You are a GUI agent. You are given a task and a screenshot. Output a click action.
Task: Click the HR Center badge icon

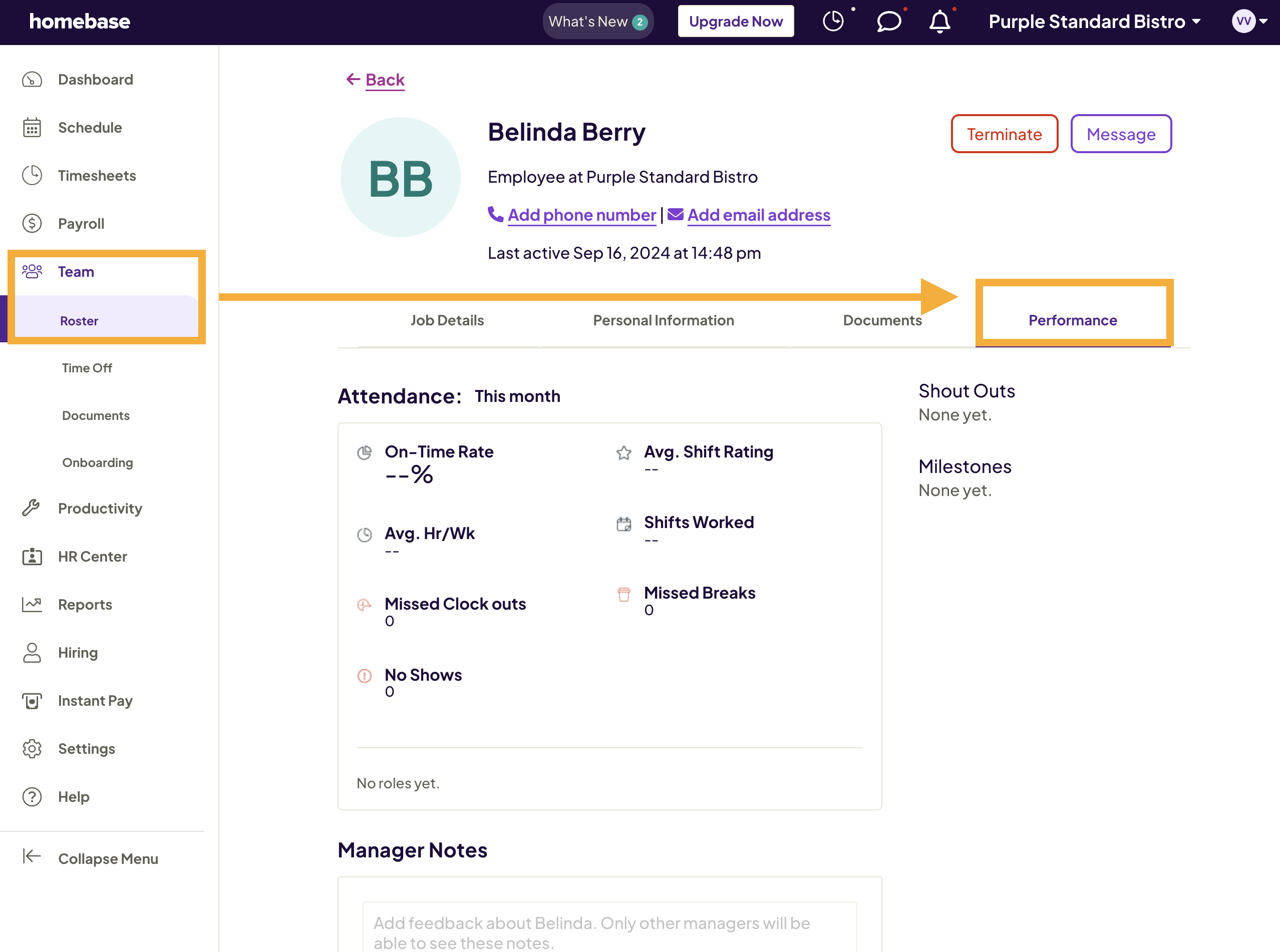(x=32, y=557)
